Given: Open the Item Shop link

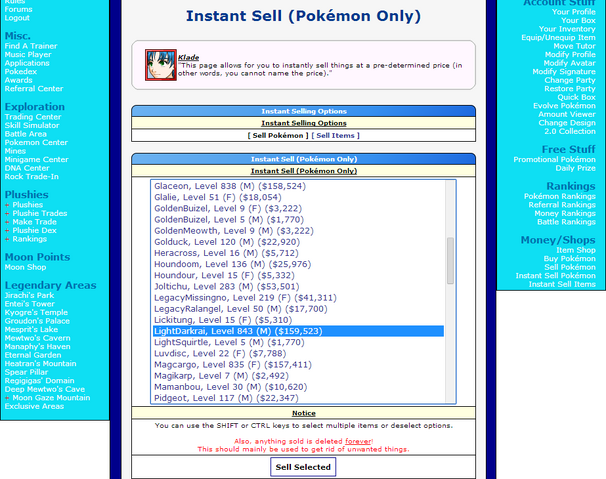Looking at the screenshot, I should coord(576,250).
